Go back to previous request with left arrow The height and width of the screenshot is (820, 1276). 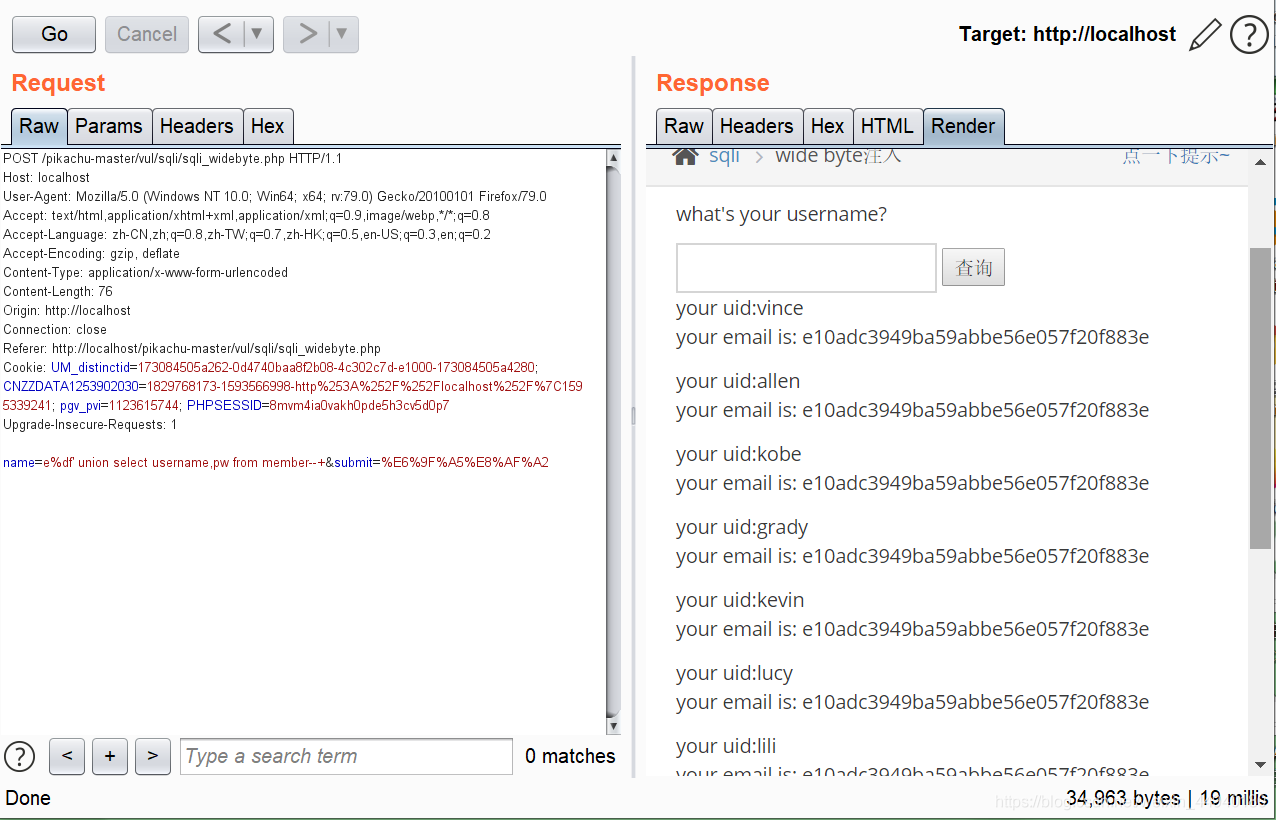(222, 34)
